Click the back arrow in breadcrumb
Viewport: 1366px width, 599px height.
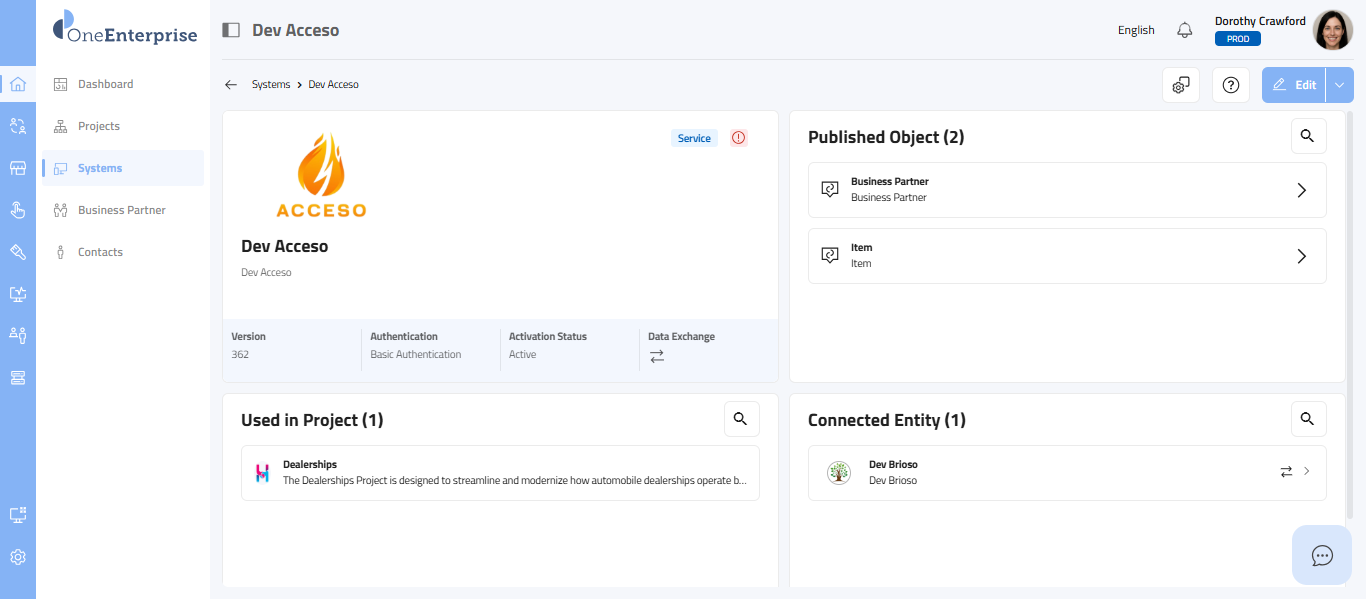[231, 85]
